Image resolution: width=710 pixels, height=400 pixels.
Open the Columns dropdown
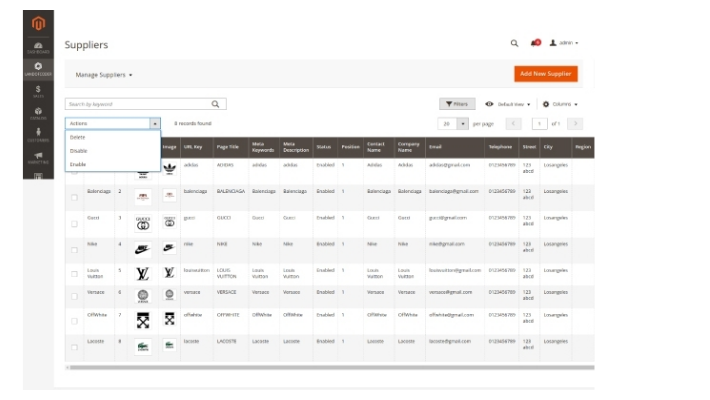pos(560,103)
